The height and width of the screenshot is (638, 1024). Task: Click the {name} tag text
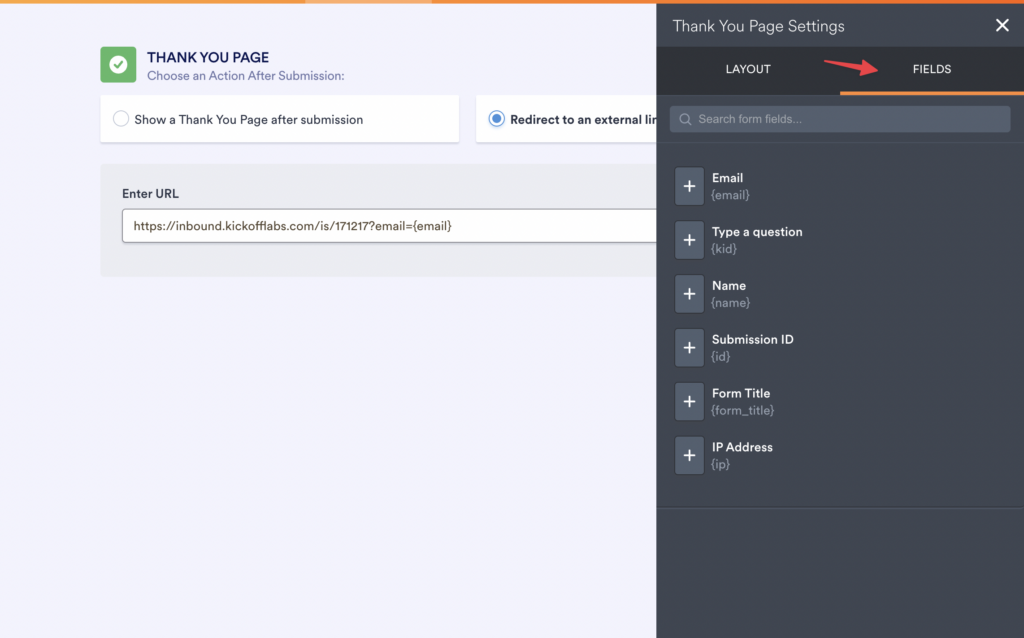click(730, 302)
